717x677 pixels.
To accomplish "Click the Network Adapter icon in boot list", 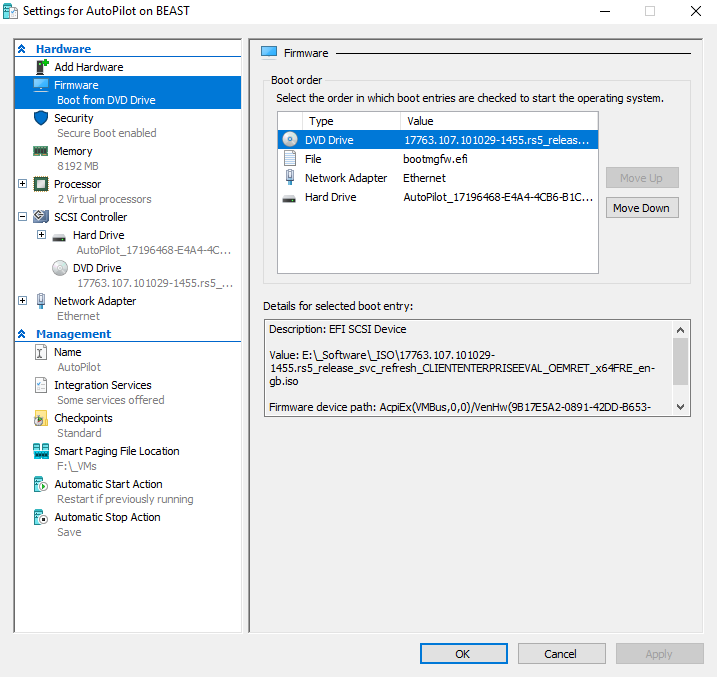I will pos(290,177).
